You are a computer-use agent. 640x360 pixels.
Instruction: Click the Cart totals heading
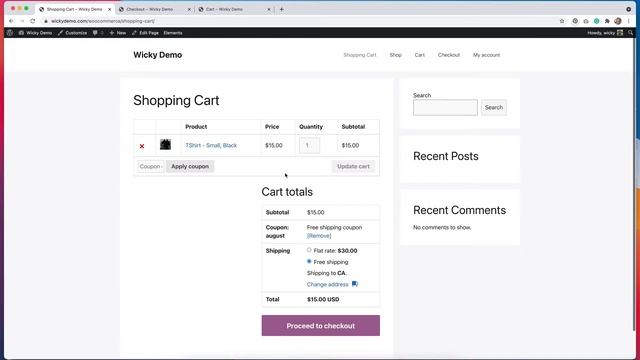287,192
